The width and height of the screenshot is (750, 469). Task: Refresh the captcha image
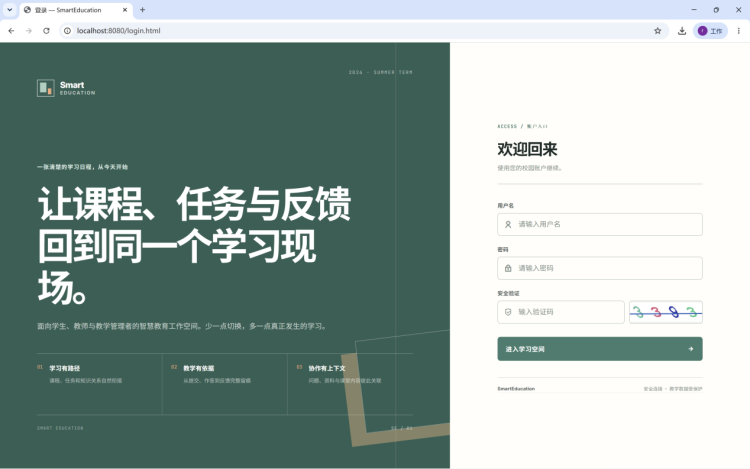(x=666, y=312)
